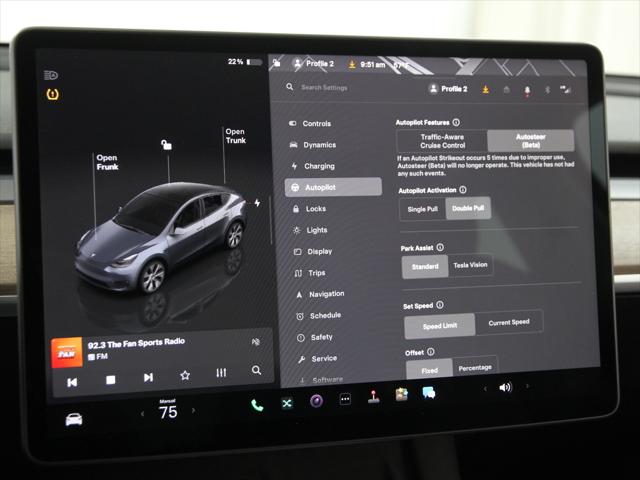This screenshot has height=480, width=640.
Task: Tap the bell notifications icon
Action: pyautogui.click(x=527, y=90)
